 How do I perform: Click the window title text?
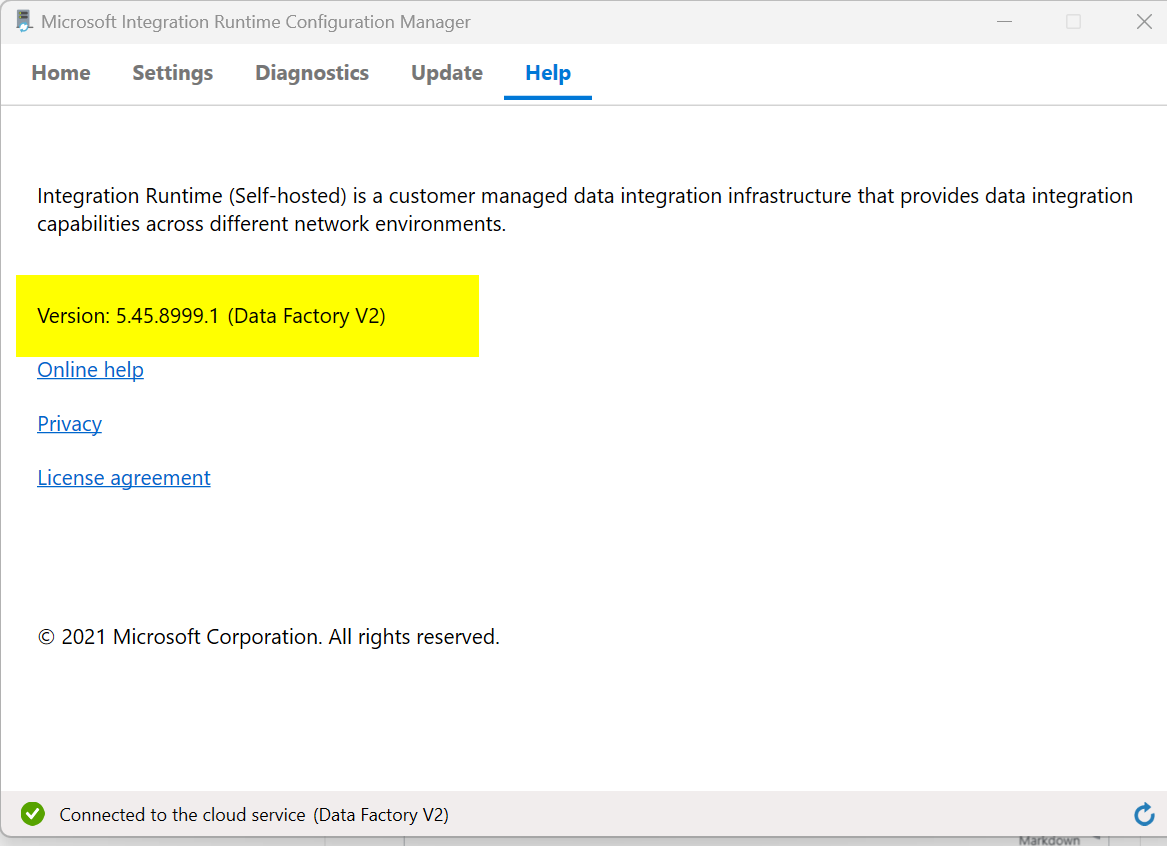255,22
